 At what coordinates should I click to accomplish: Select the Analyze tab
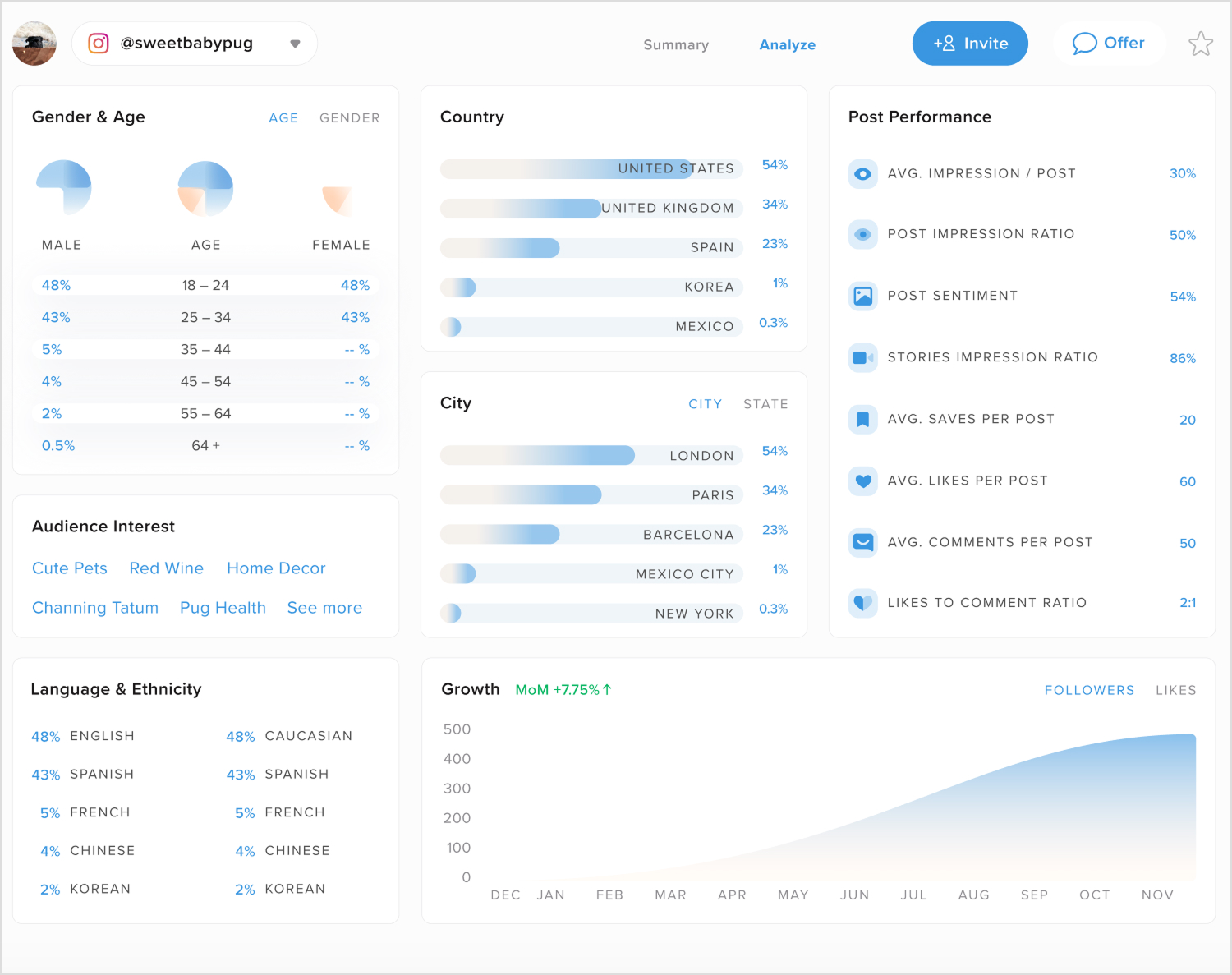[x=787, y=45]
